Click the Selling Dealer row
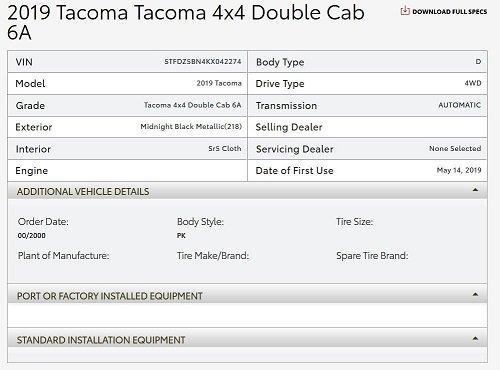 click(367, 127)
